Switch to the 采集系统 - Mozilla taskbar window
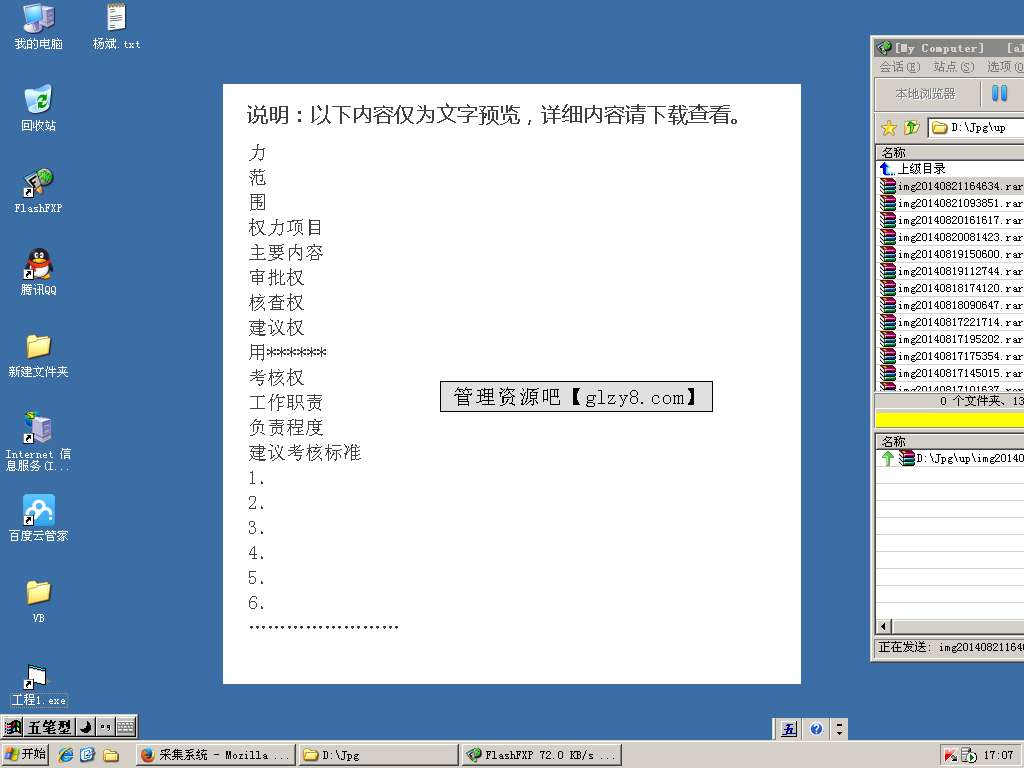The image size is (1024, 768). [216, 755]
